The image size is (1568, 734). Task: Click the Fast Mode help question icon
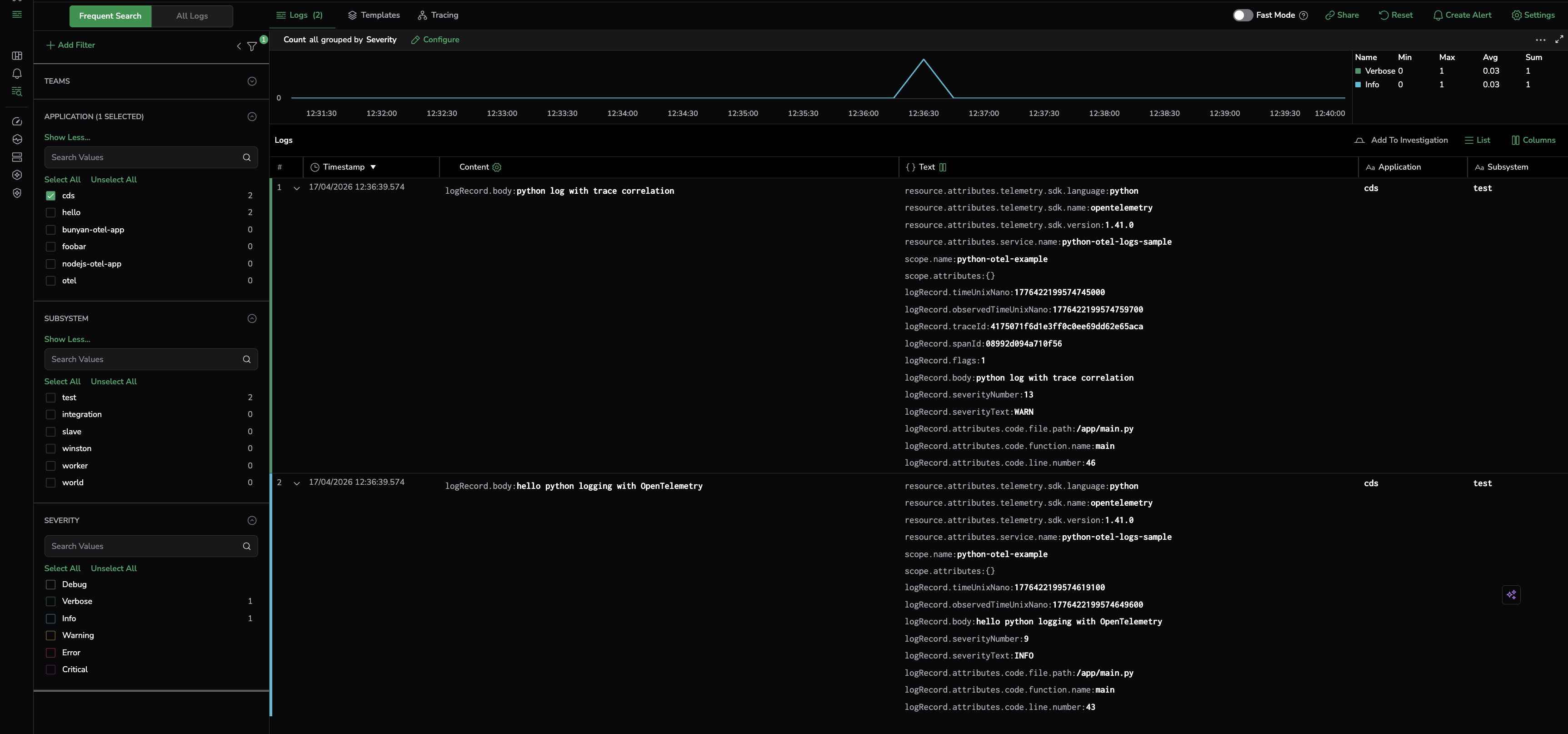[1303, 15]
